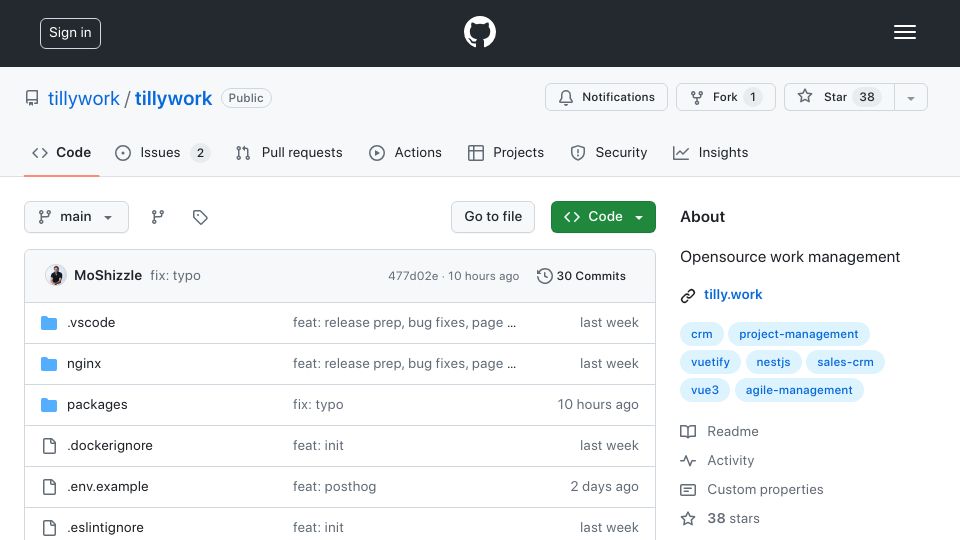Open the Pull requests tab
This screenshot has height=540, width=960.
289,152
